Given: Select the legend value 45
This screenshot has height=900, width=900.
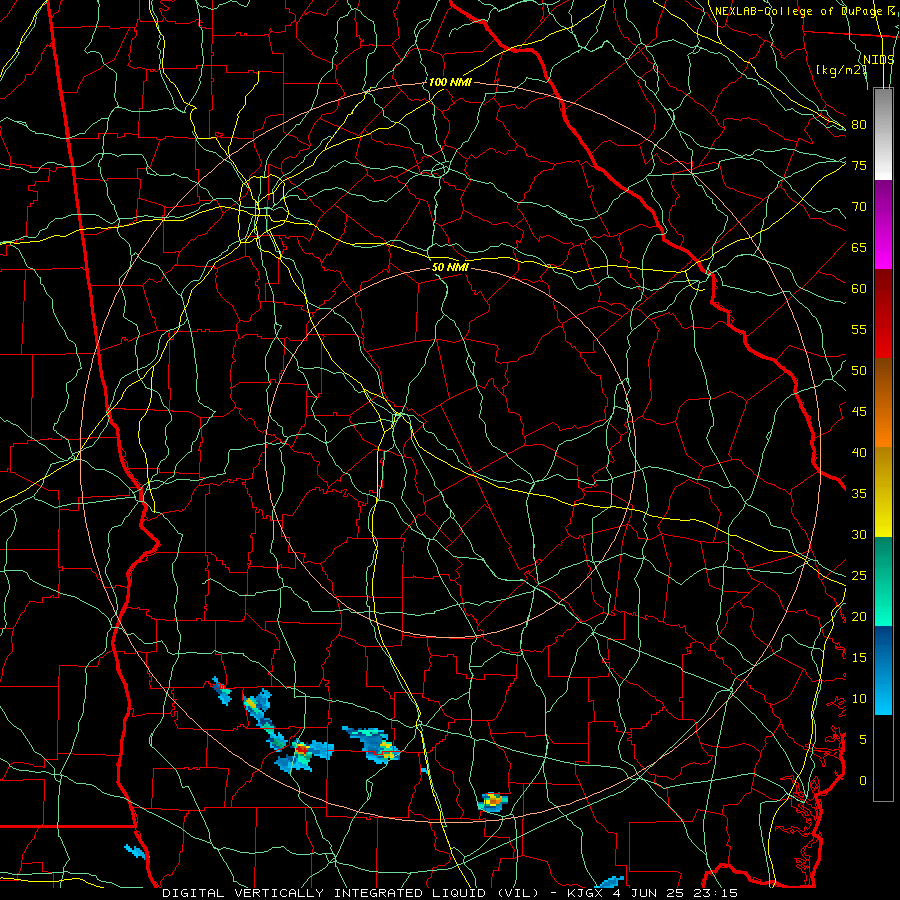Looking at the screenshot, I should [859, 412].
